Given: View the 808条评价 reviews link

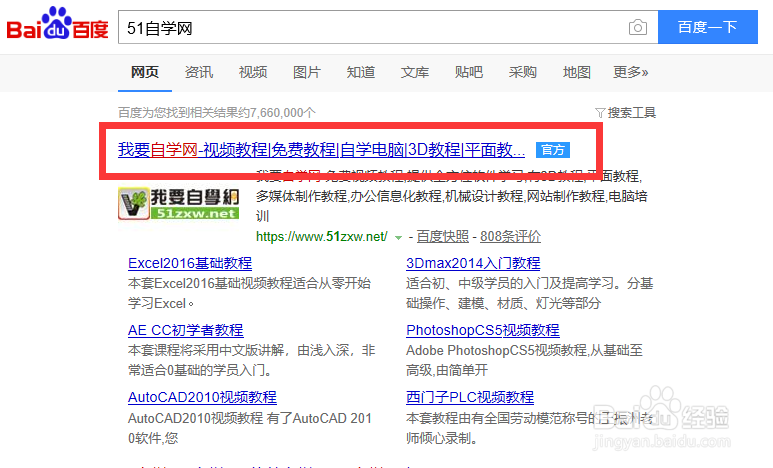Looking at the screenshot, I should pos(510,237).
